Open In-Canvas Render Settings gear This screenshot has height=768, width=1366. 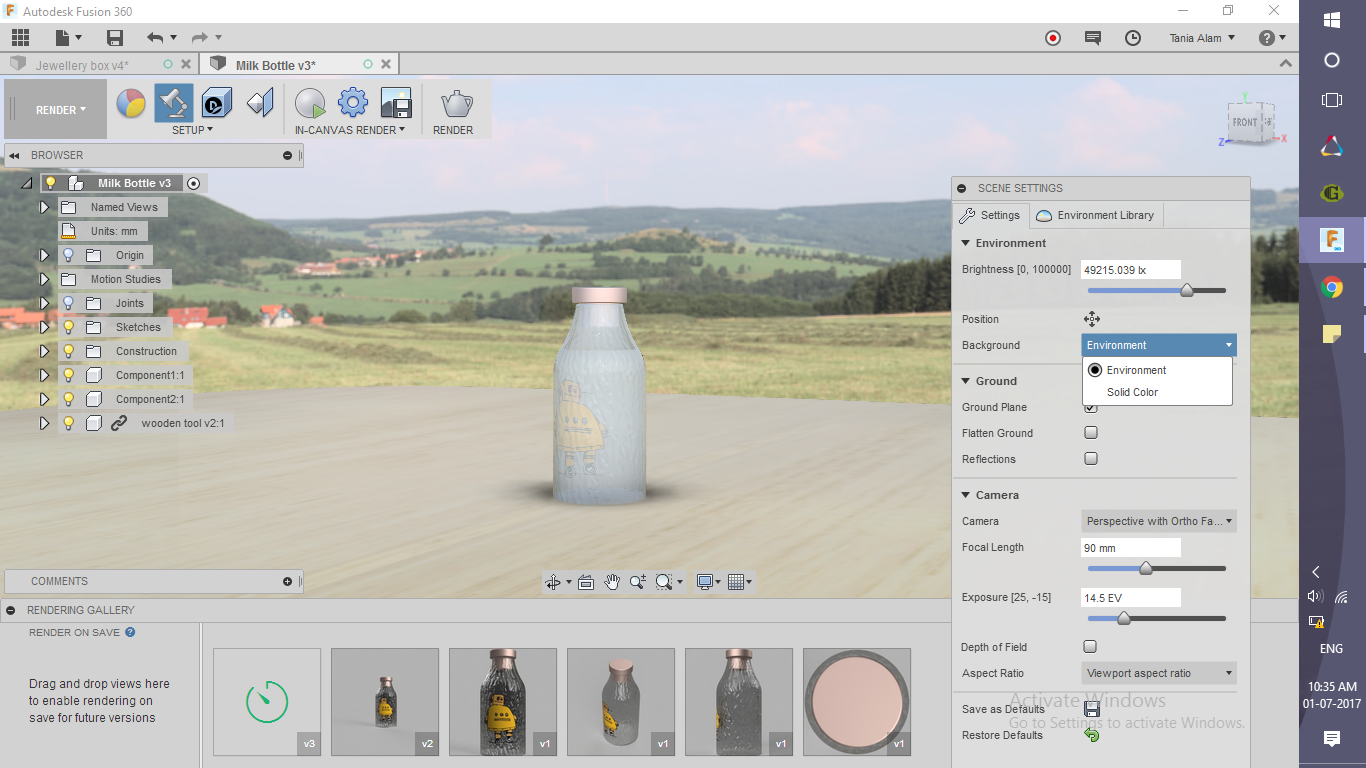point(353,103)
